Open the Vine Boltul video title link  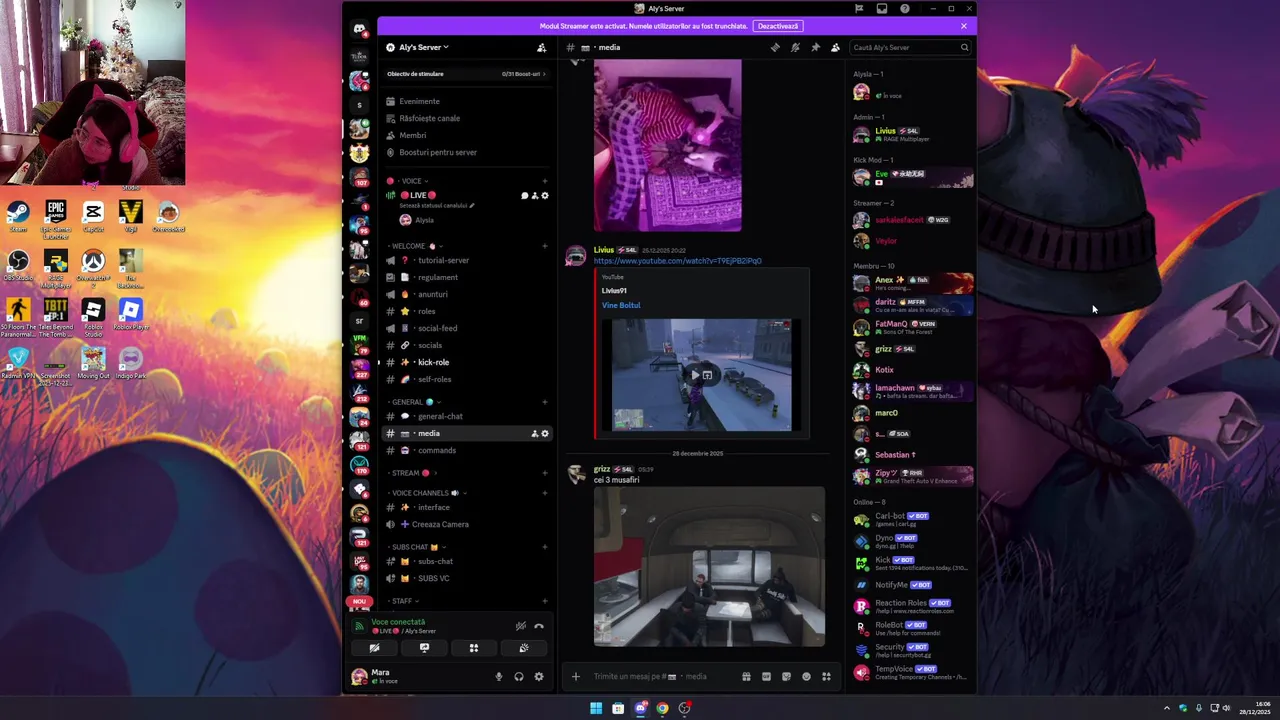(621, 305)
